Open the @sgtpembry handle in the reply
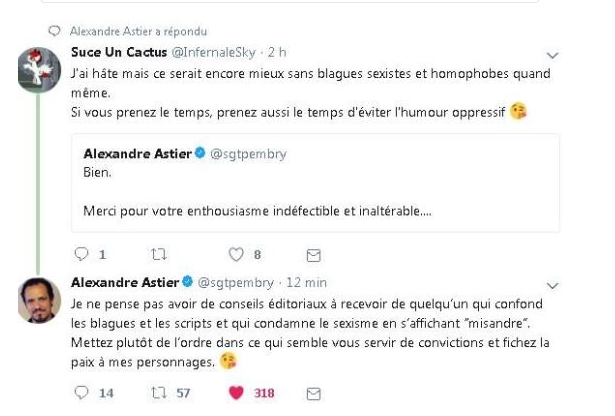 click(x=231, y=283)
